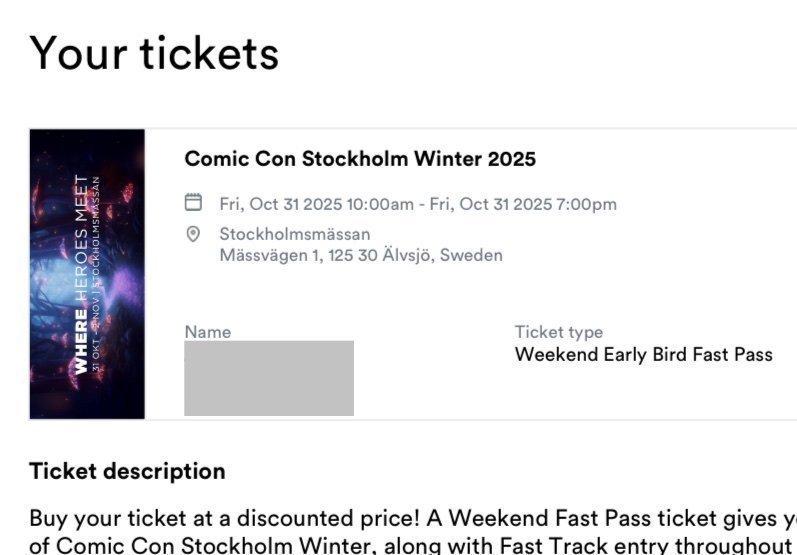
Task: Click the start time "Fri, Oct 31 2025 10:00am"
Action: [x=316, y=204]
